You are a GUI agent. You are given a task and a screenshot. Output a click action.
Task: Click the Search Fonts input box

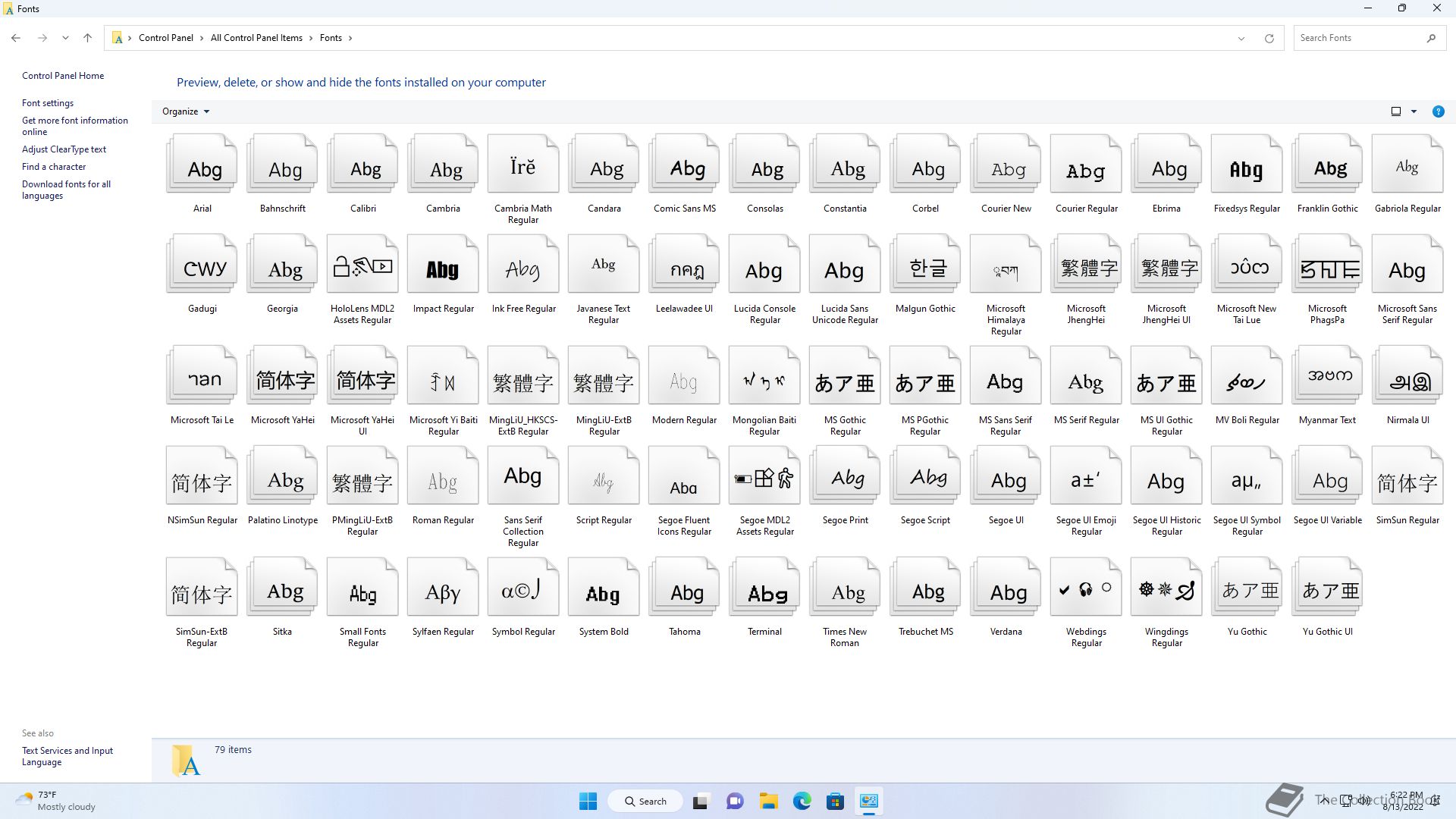1357,38
